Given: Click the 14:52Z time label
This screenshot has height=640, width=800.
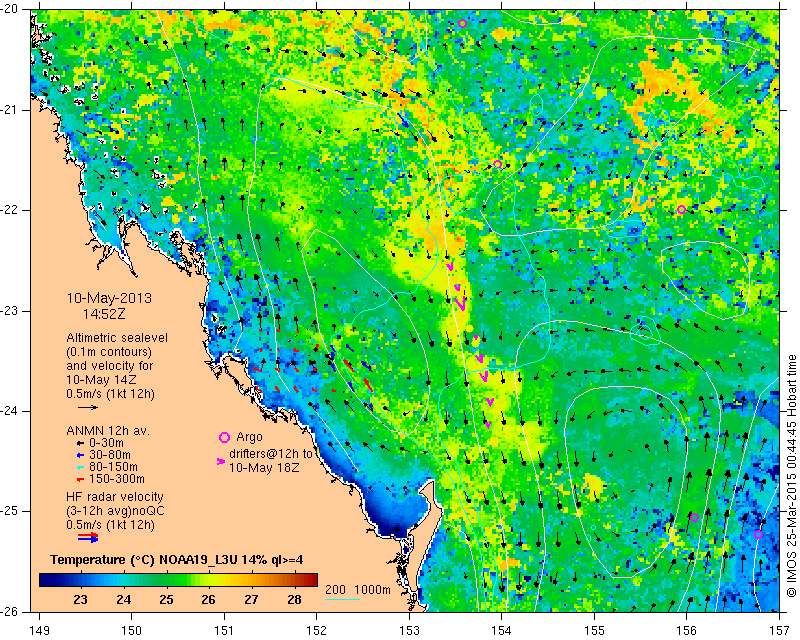Looking at the screenshot, I should tap(104, 314).
